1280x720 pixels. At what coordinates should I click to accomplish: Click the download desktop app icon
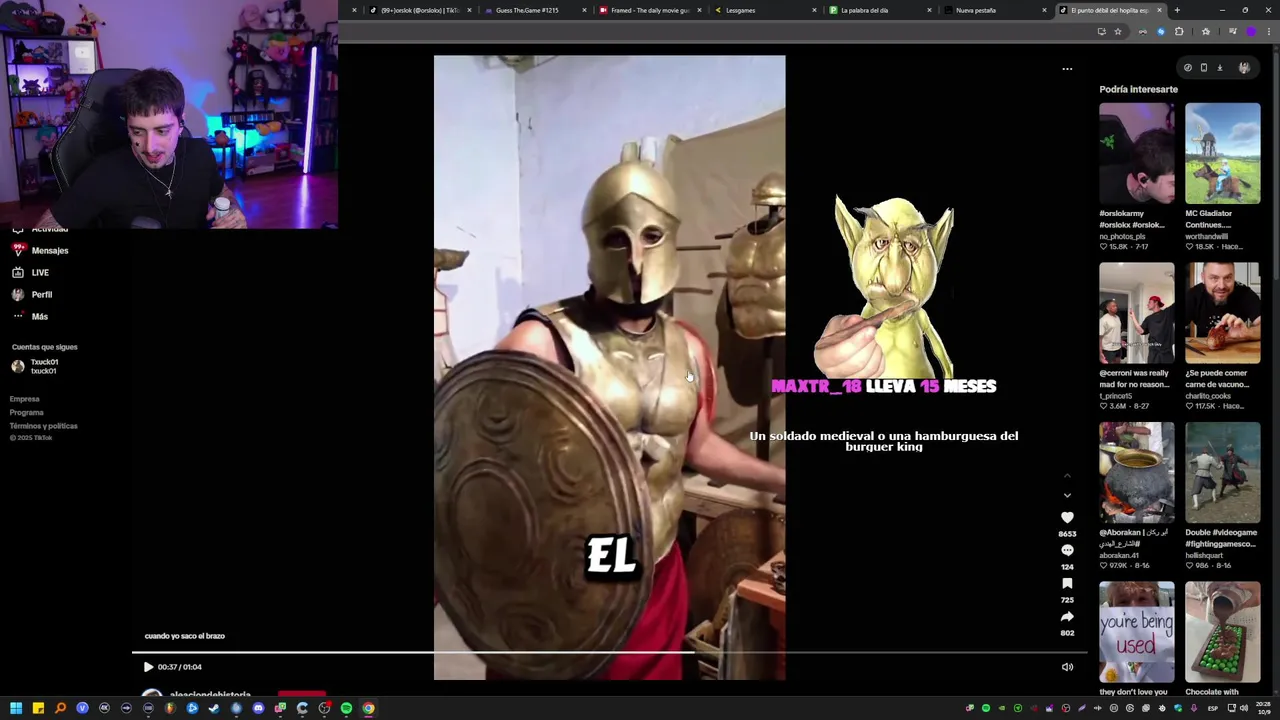point(1220,68)
